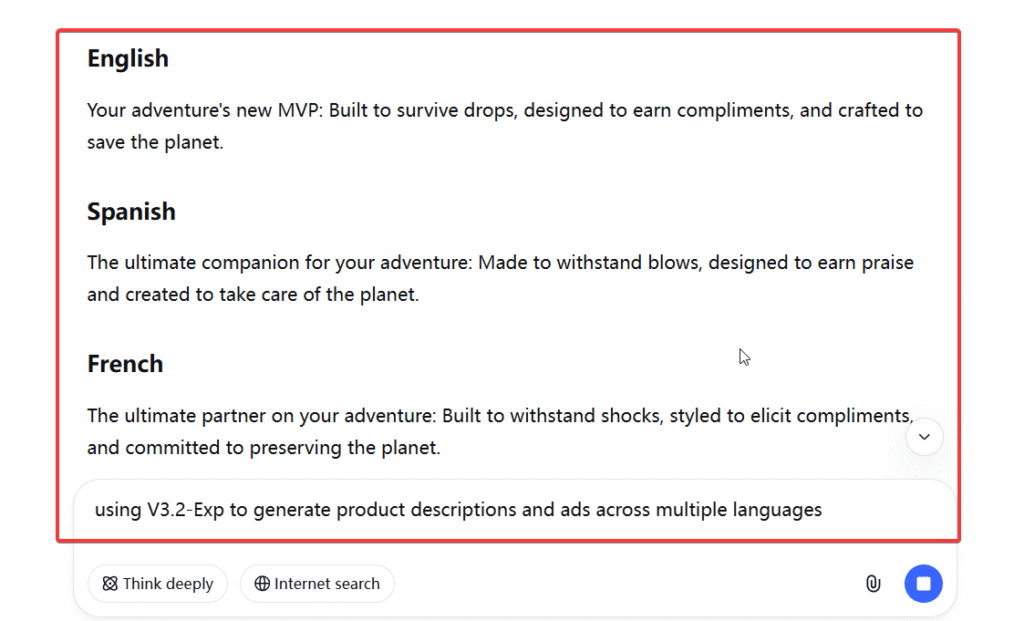Click the French heading
Image resolution: width=1024 pixels, height=621 pixels.
tap(125, 364)
